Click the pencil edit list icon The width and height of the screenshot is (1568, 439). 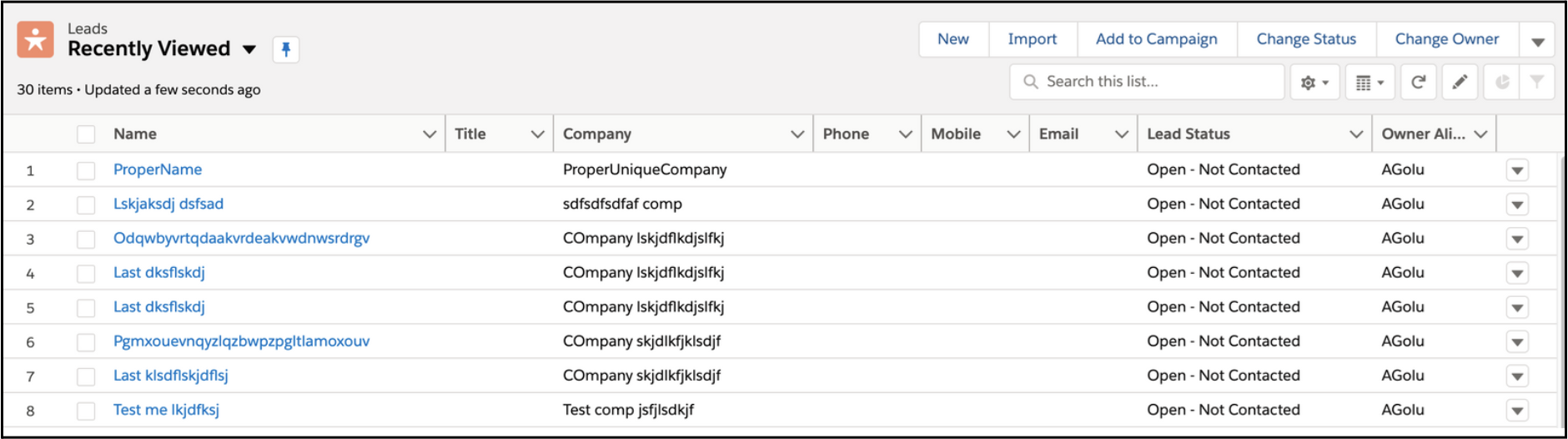[1460, 82]
